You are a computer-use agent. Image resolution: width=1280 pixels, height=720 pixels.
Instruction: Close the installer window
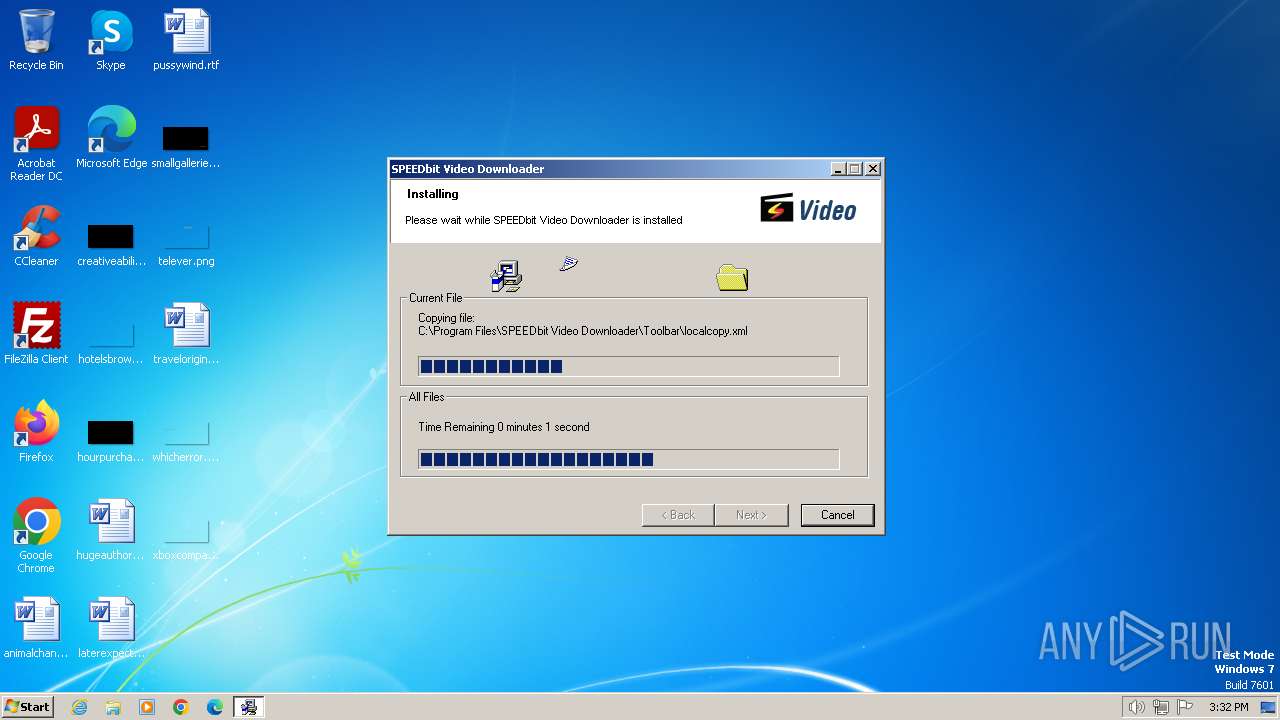[873, 169]
